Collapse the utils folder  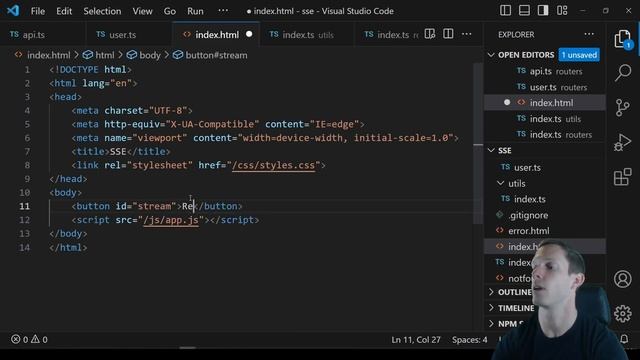(500, 183)
